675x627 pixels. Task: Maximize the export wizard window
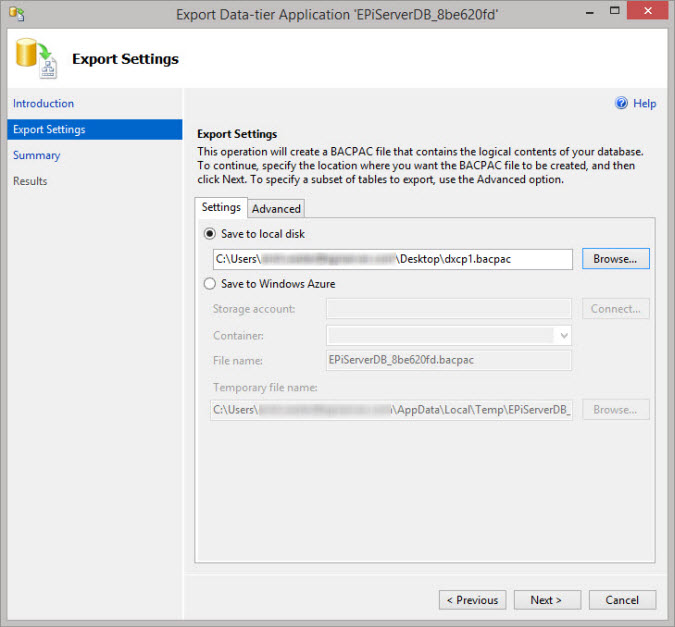pos(614,11)
